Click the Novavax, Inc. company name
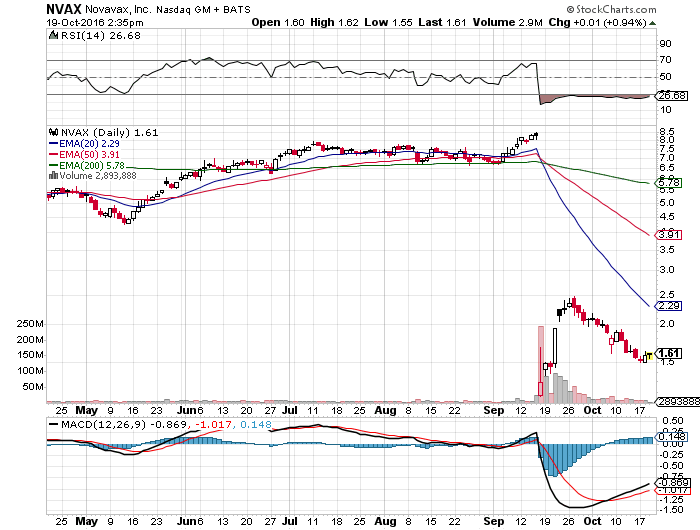 click(117, 9)
